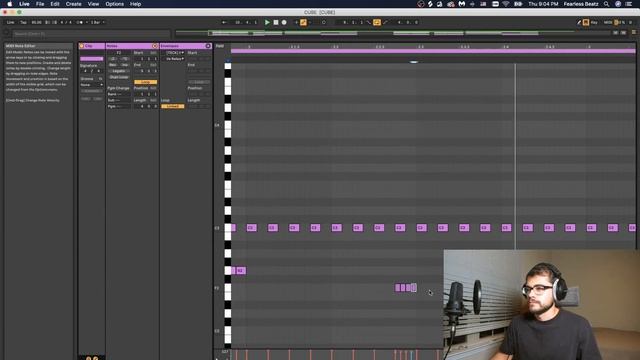Open the Pgm program selector
The image size is (640, 360).
pos(119,107)
